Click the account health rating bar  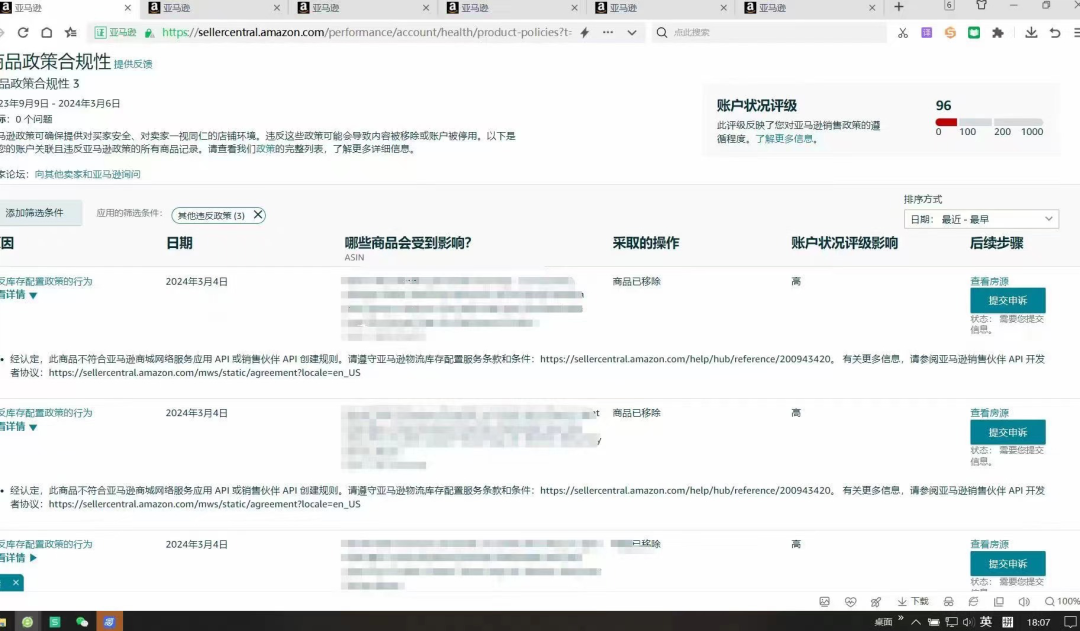(990, 122)
